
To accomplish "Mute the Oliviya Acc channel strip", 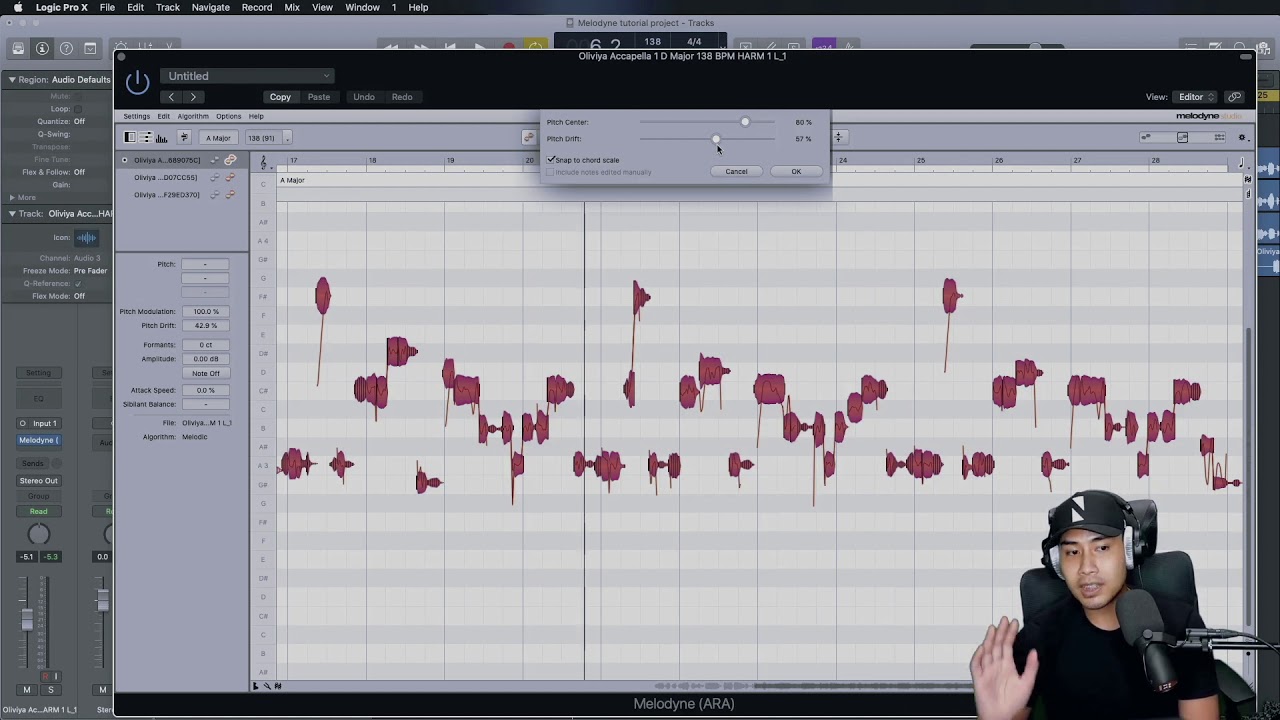I will (27, 690).
